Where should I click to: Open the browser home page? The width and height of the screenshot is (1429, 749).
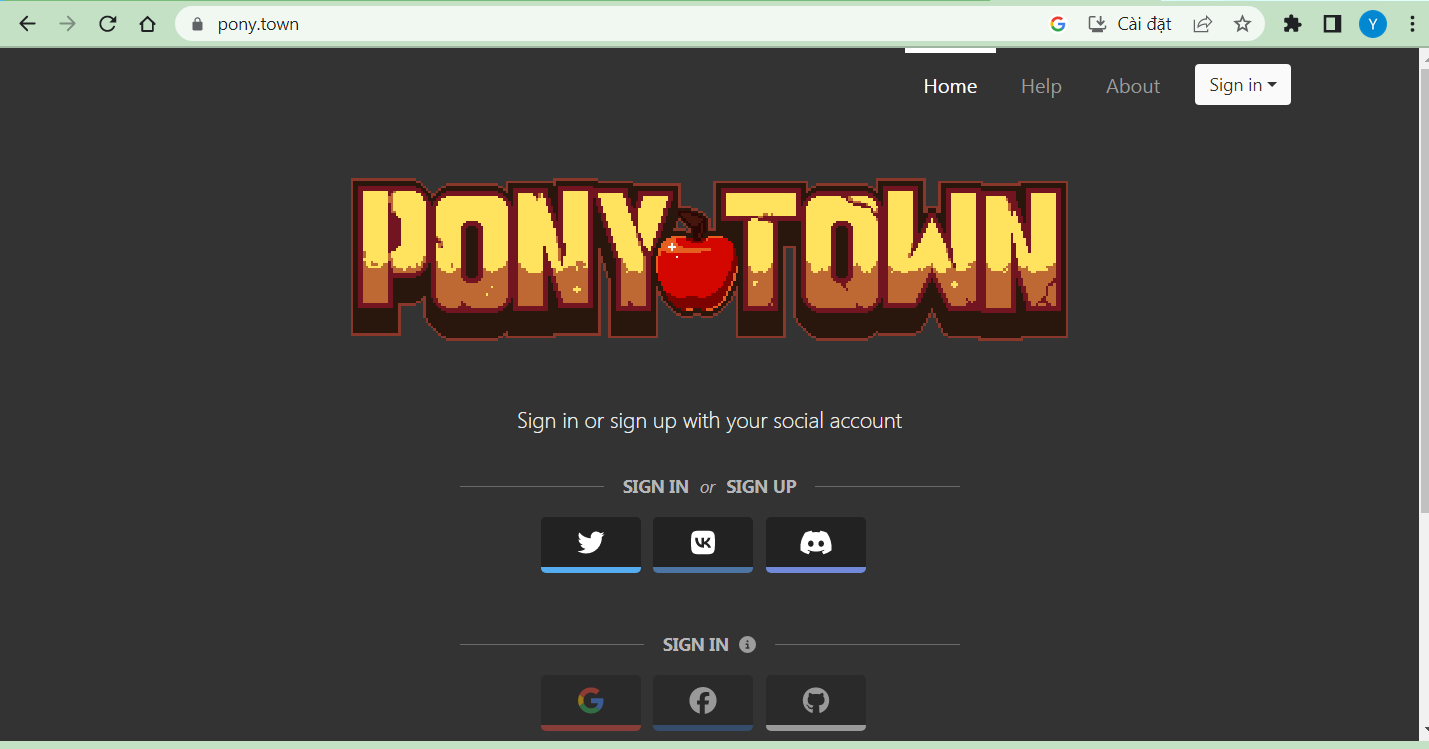tap(148, 24)
